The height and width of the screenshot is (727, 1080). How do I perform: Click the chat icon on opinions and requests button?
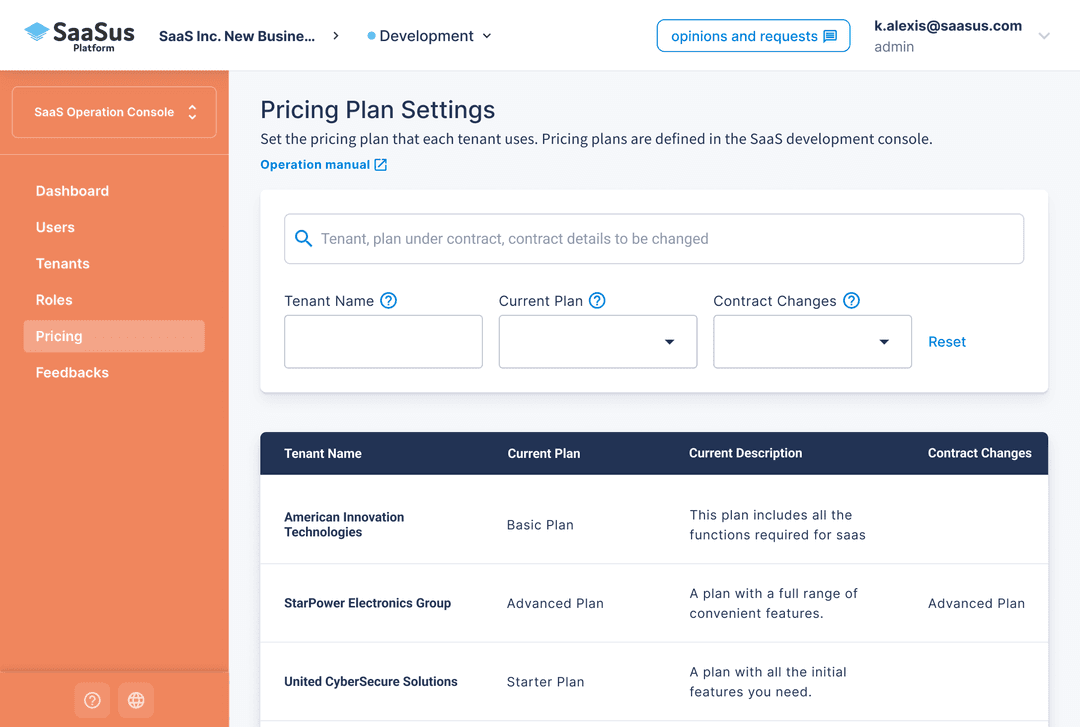click(830, 35)
